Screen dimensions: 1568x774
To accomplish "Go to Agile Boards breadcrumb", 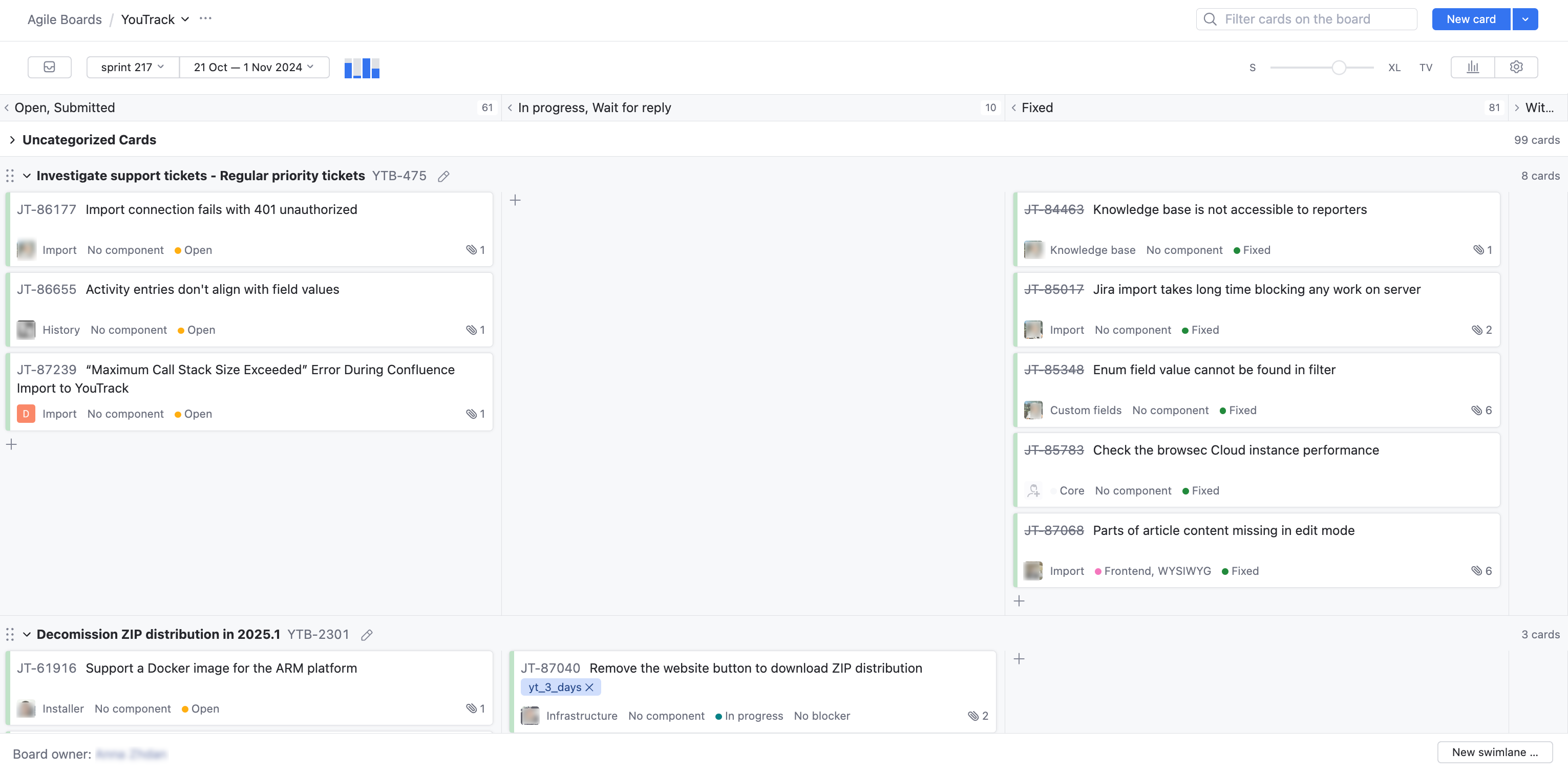I will pos(65,19).
